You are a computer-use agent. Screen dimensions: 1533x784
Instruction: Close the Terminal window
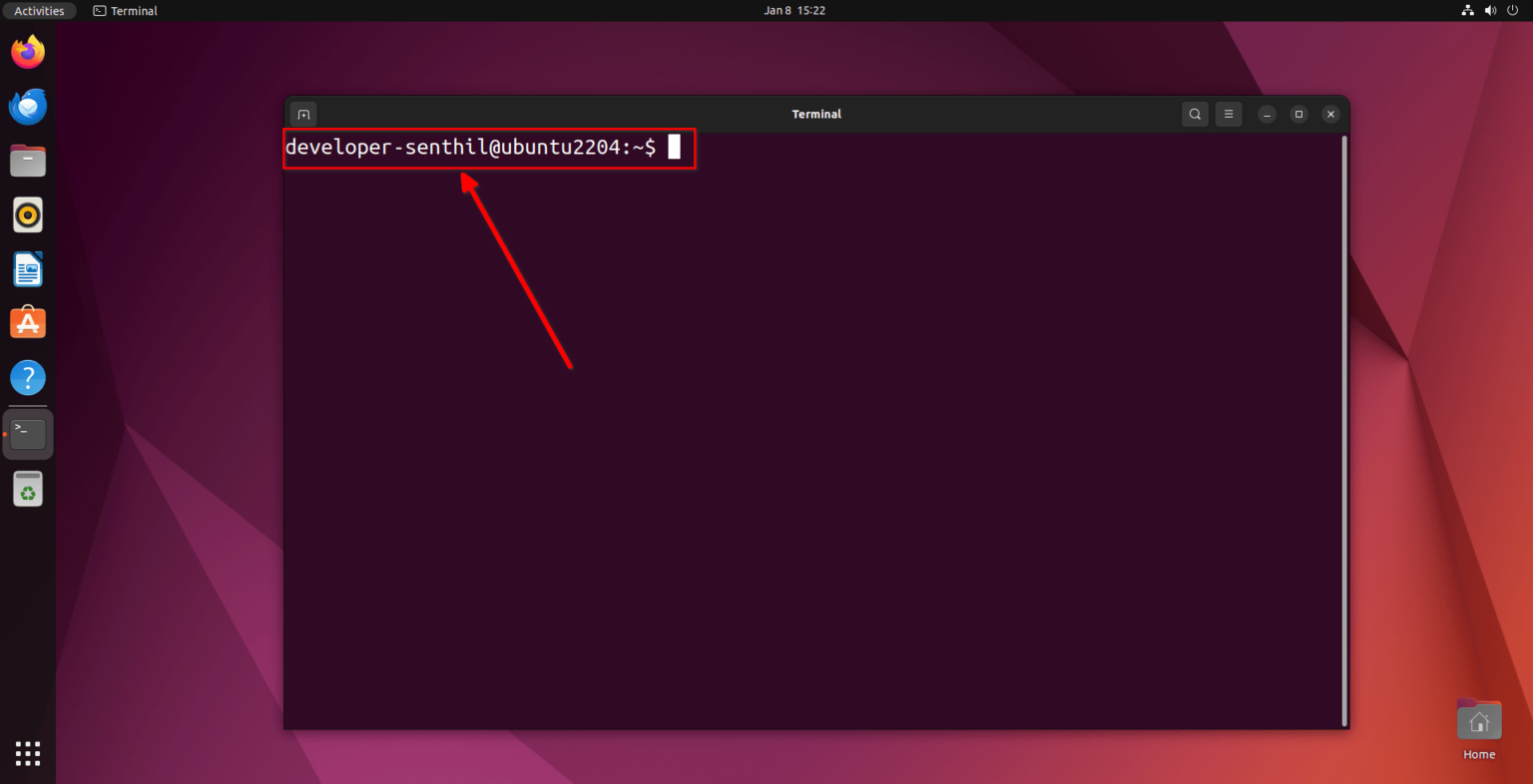[1330, 115]
